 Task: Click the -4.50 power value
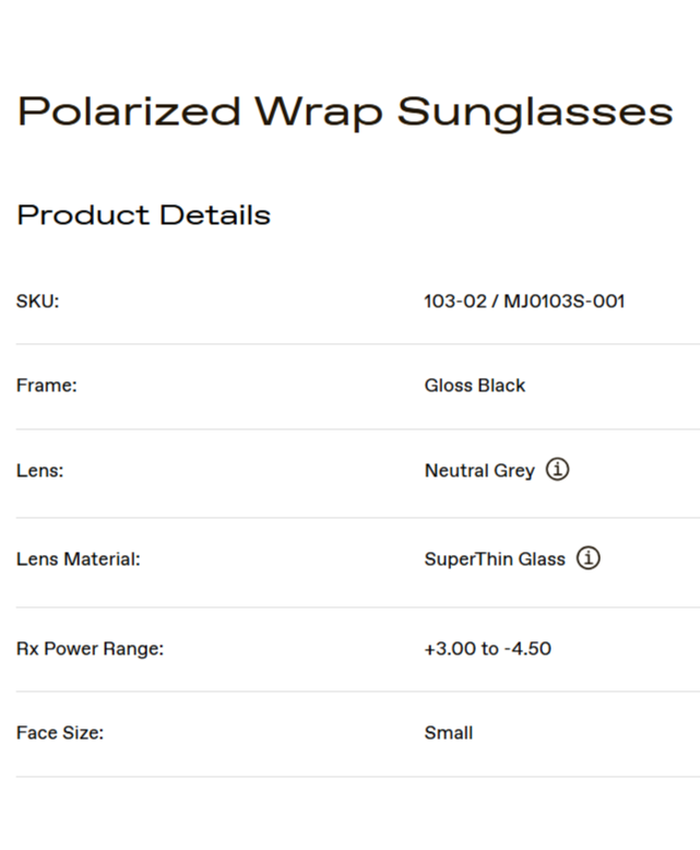[x=528, y=648]
